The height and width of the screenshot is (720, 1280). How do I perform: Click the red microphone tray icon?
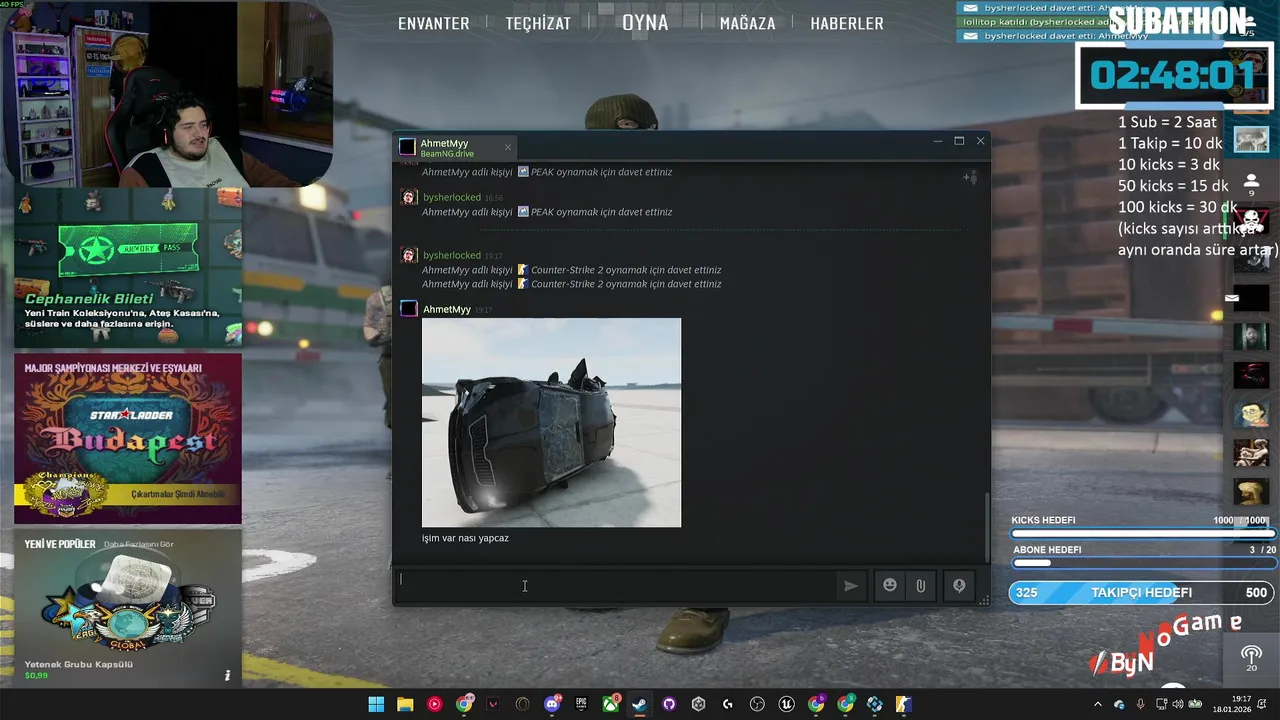(1141, 704)
